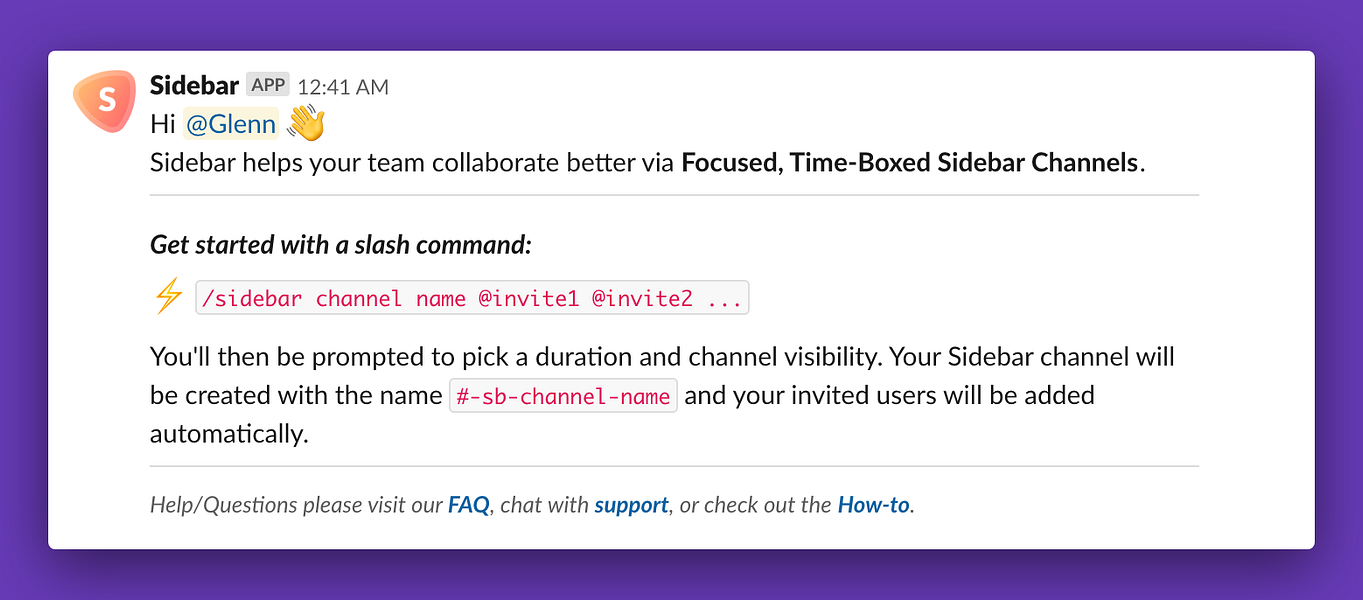This screenshot has width=1363, height=600.
Task: Open the How-to link
Action: pos(874,505)
